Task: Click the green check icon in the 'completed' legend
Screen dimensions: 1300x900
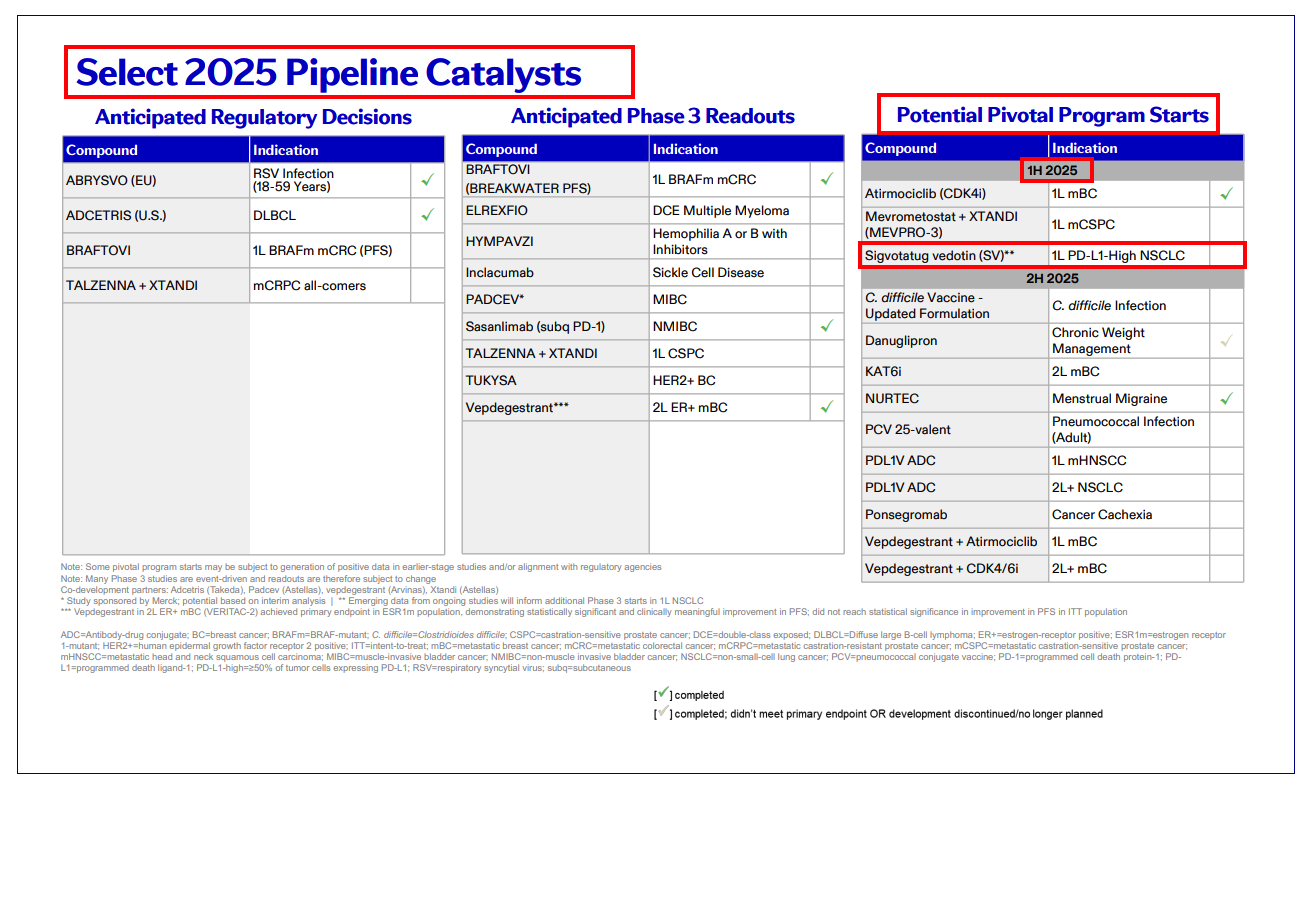Action: pyautogui.click(x=662, y=693)
